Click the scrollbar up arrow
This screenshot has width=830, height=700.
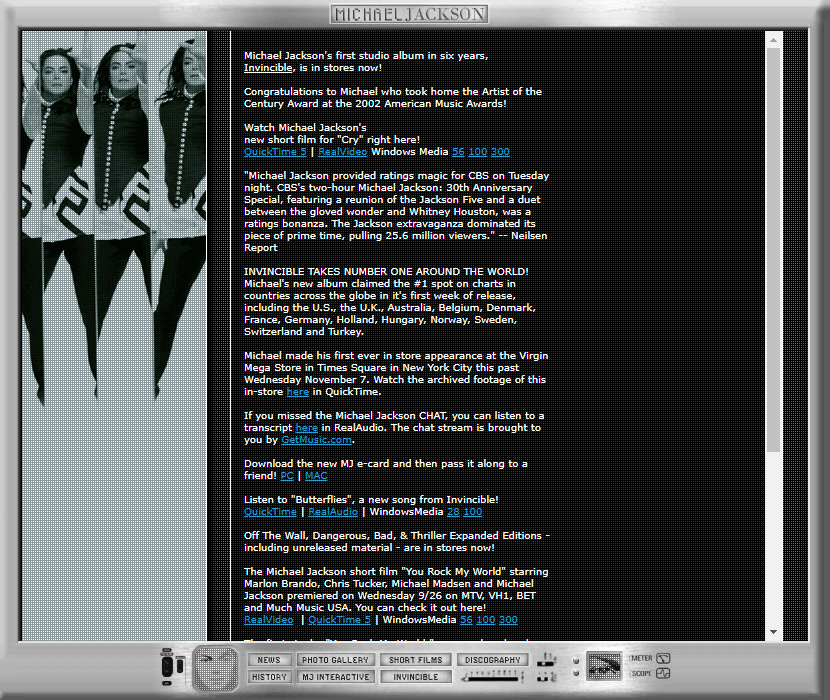click(773, 40)
